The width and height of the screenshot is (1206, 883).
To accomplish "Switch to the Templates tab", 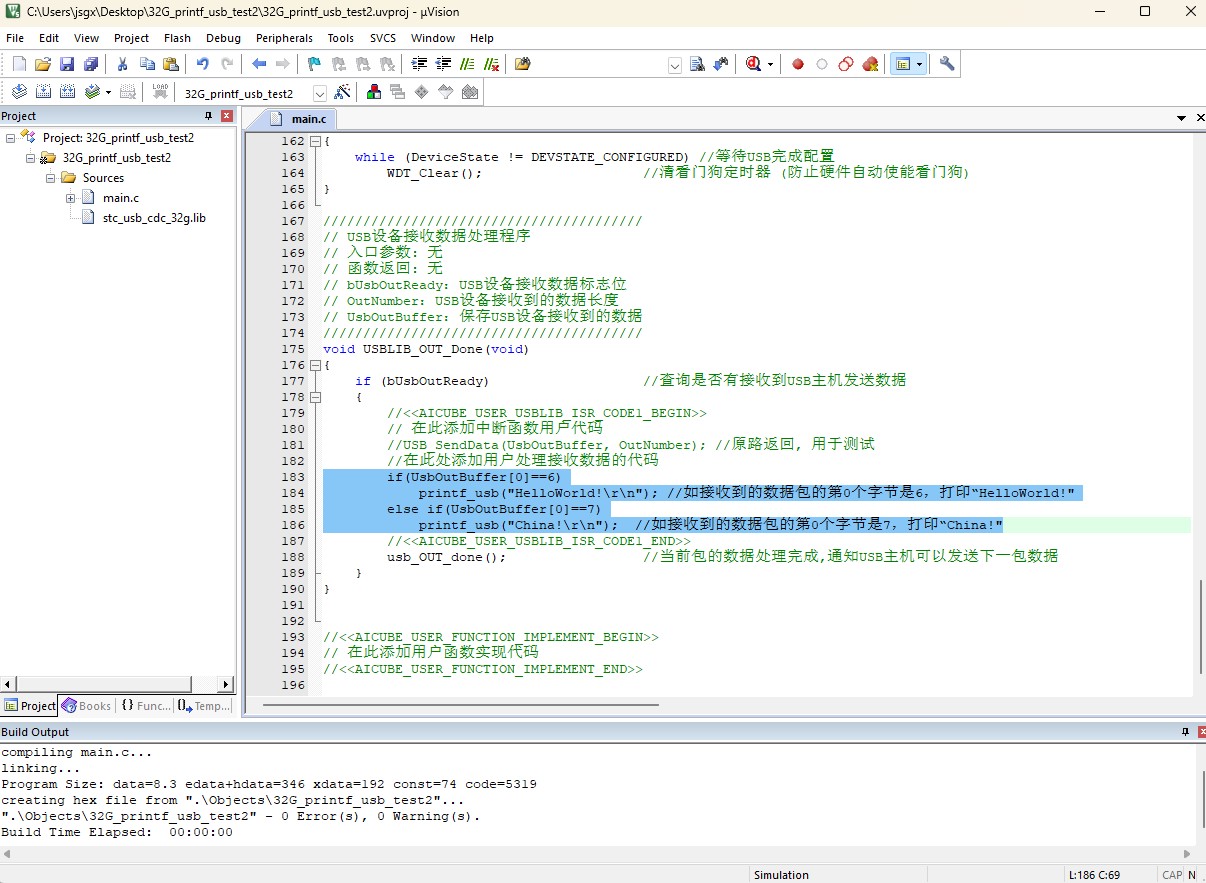I will pos(204,706).
